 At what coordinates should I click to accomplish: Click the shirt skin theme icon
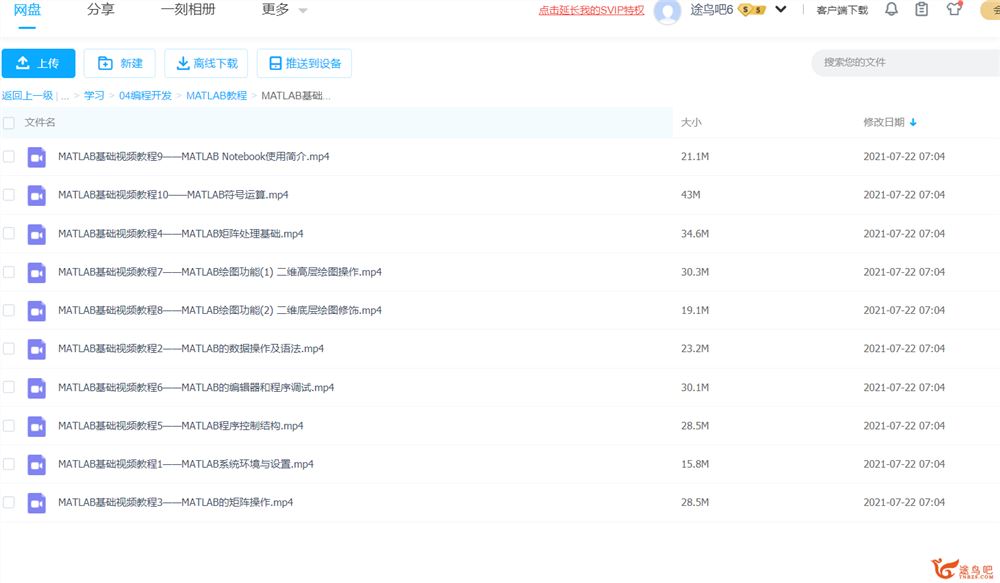(954, 10)
